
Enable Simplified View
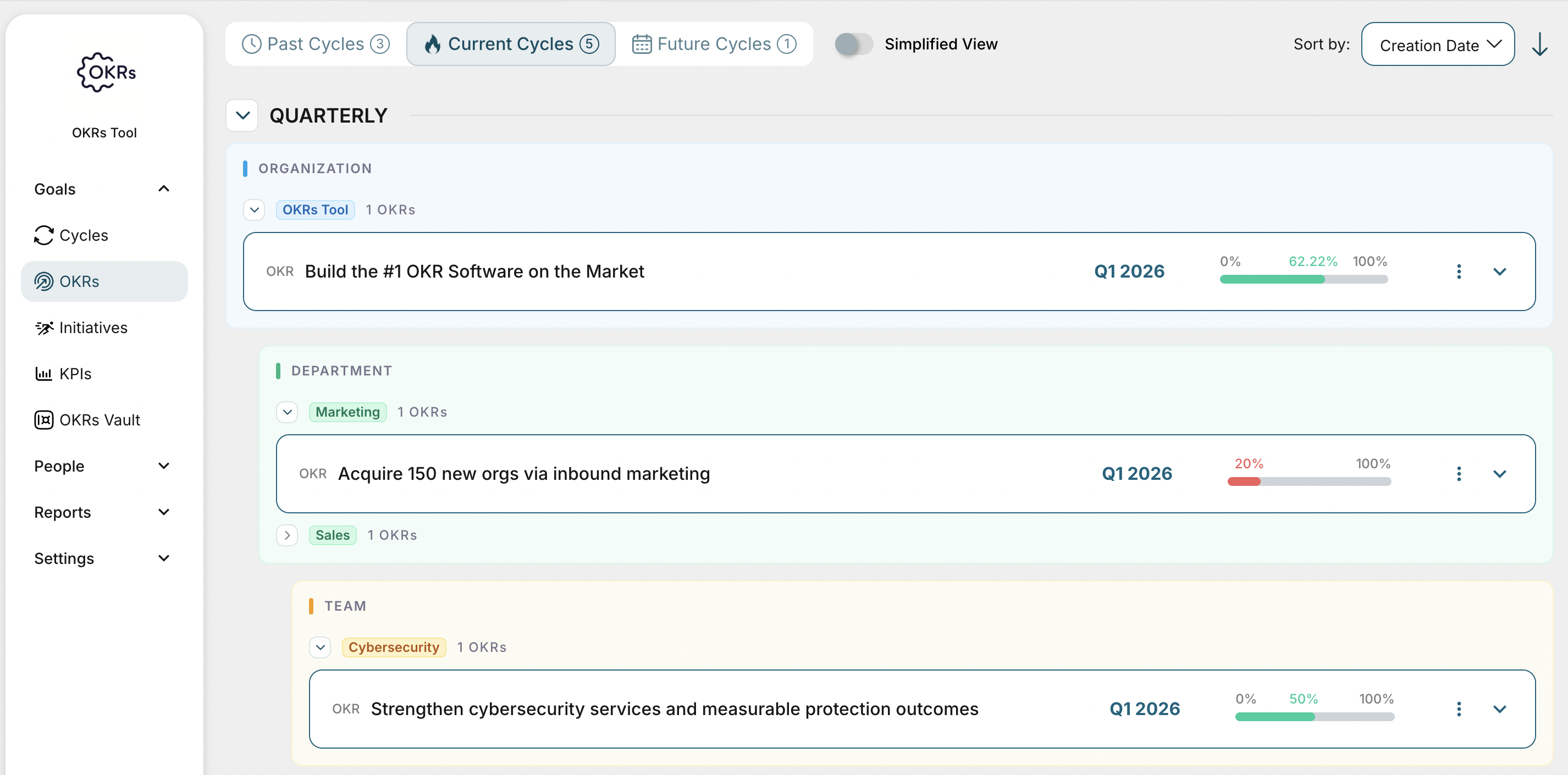coord(853,44)
